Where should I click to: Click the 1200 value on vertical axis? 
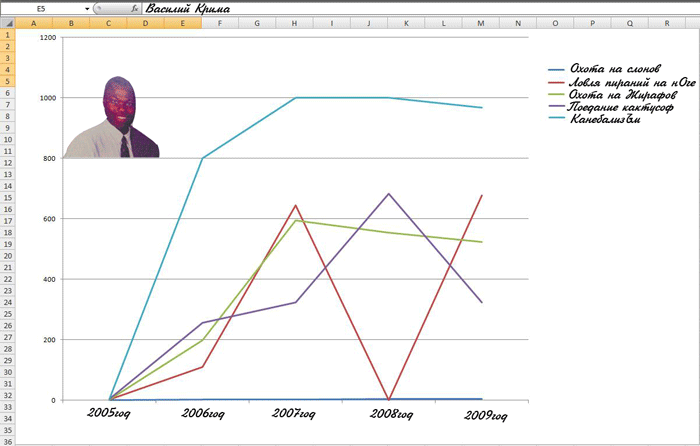(x=48, y=38)
